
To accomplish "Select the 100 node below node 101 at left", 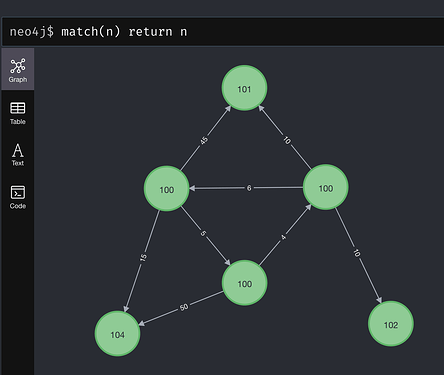I will pos(166,189).
